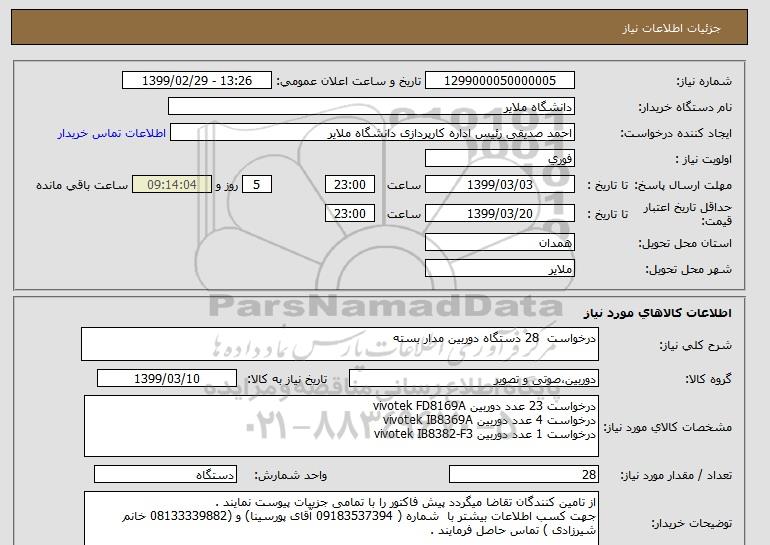Image resolution: width=770 pixels, height=545 pixels.
Task: Click the remaining days field showing 5
Action: point(257,185)
